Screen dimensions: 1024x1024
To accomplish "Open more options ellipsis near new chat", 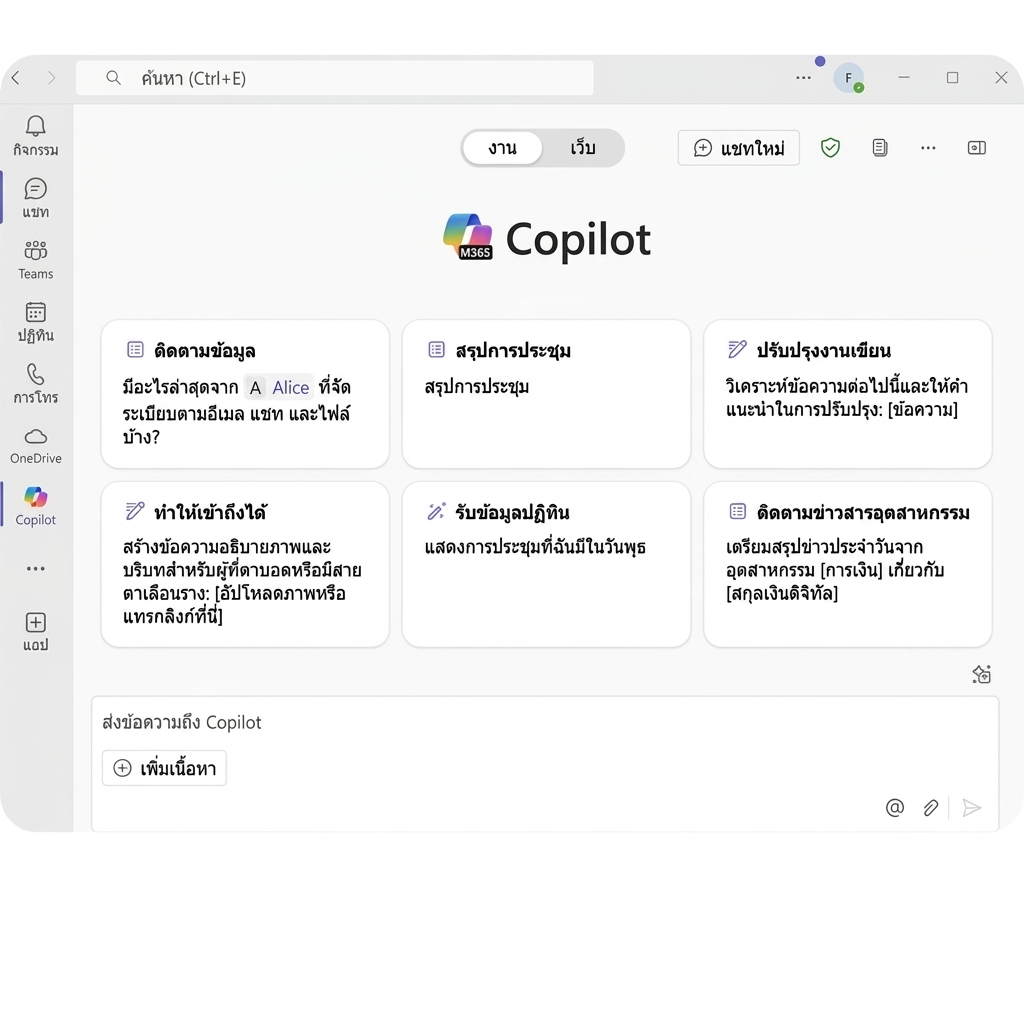I will pyautogui.click(x=928, y=148).
